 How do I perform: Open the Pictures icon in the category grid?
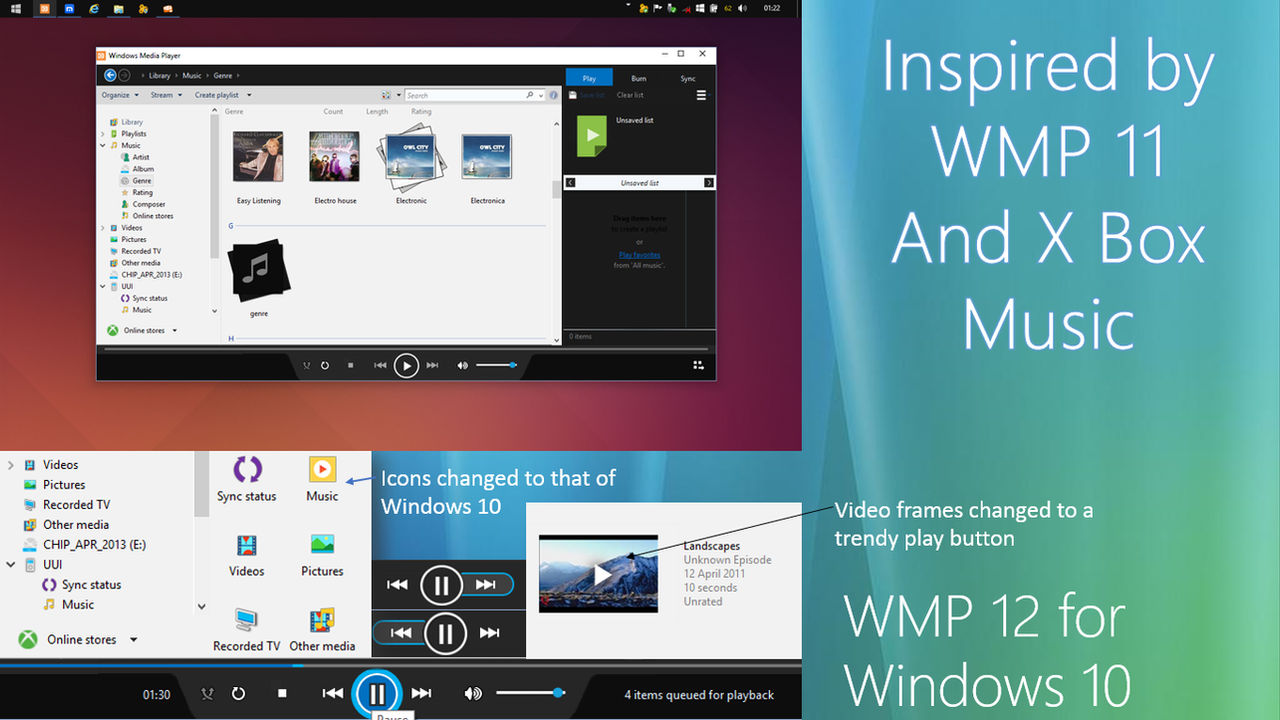pyautogui.click(x=321, y=545)
